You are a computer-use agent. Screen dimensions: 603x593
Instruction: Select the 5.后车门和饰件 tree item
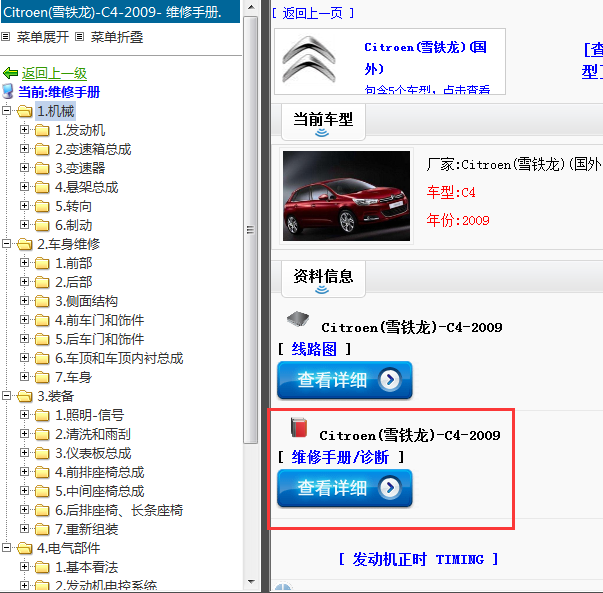point(99,339)
